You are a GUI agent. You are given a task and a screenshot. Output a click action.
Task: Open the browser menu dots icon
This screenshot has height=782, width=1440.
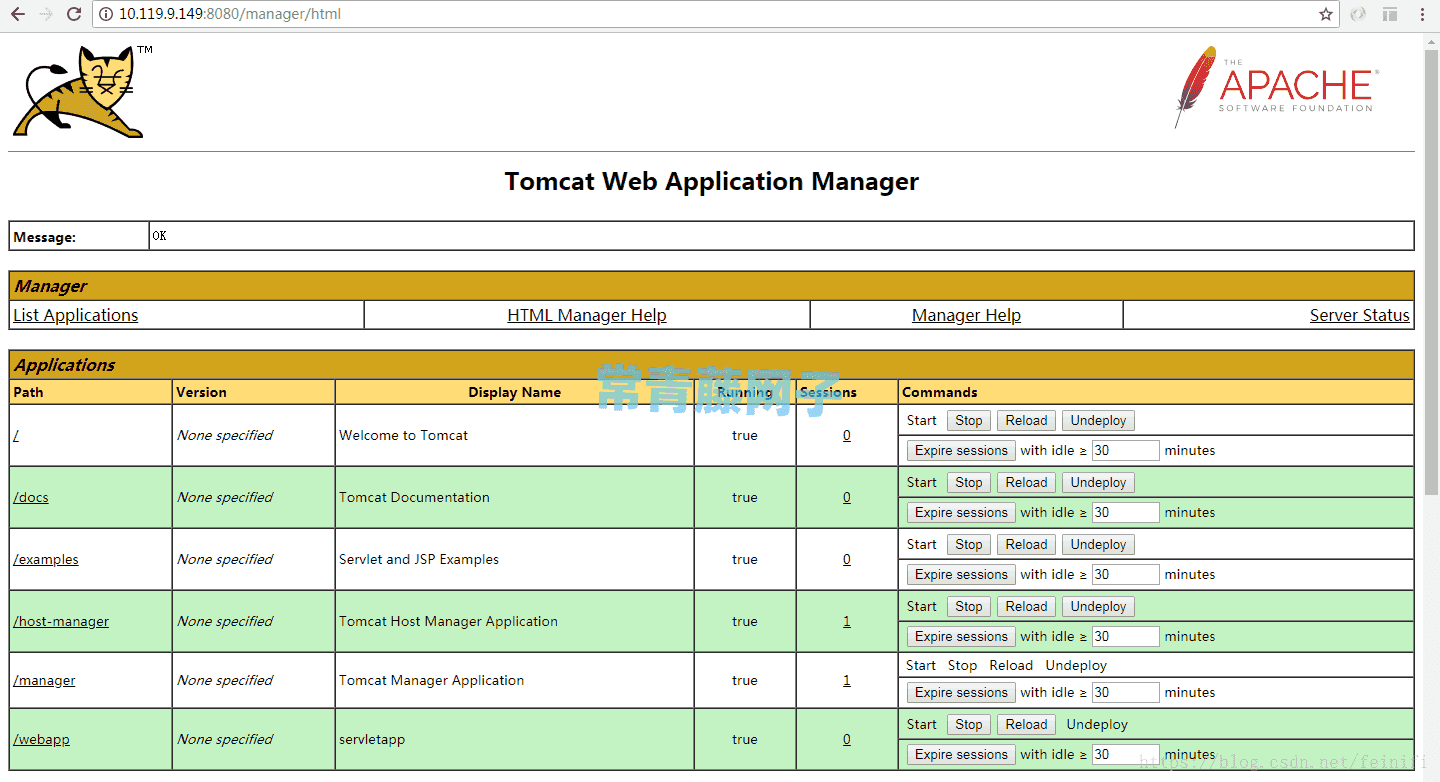click(1421, 14)
